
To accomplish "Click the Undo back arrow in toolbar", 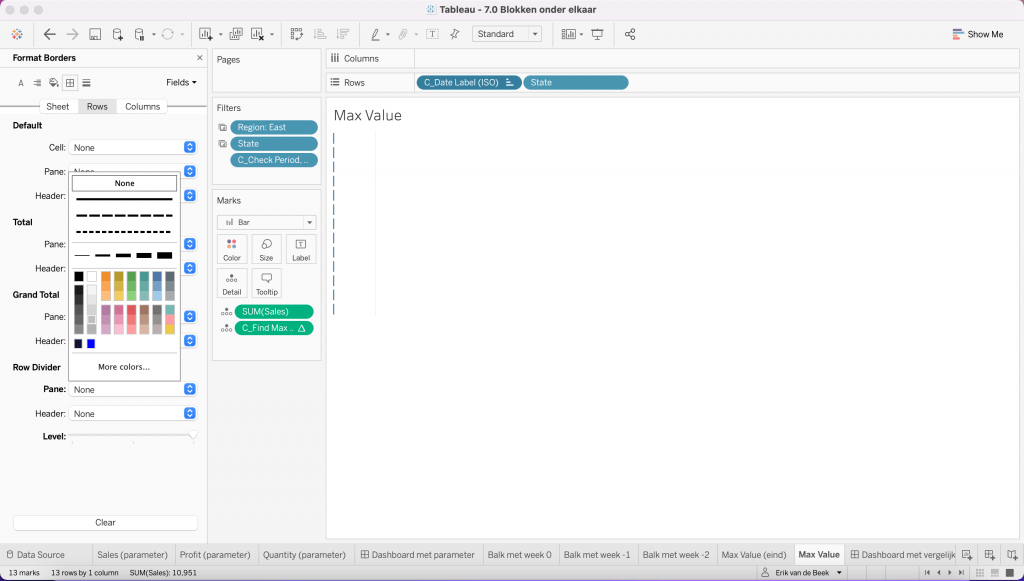I will click(x=49, y=34).
